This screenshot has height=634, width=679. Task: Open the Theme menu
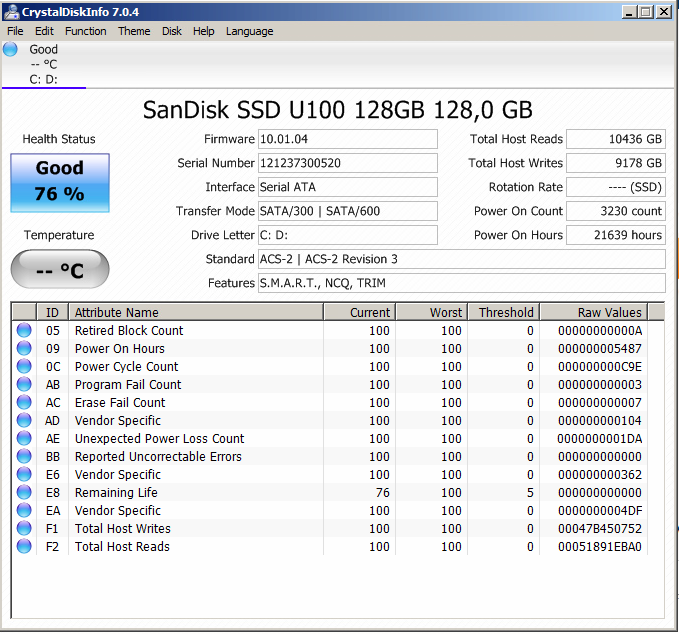pos(134,31)
